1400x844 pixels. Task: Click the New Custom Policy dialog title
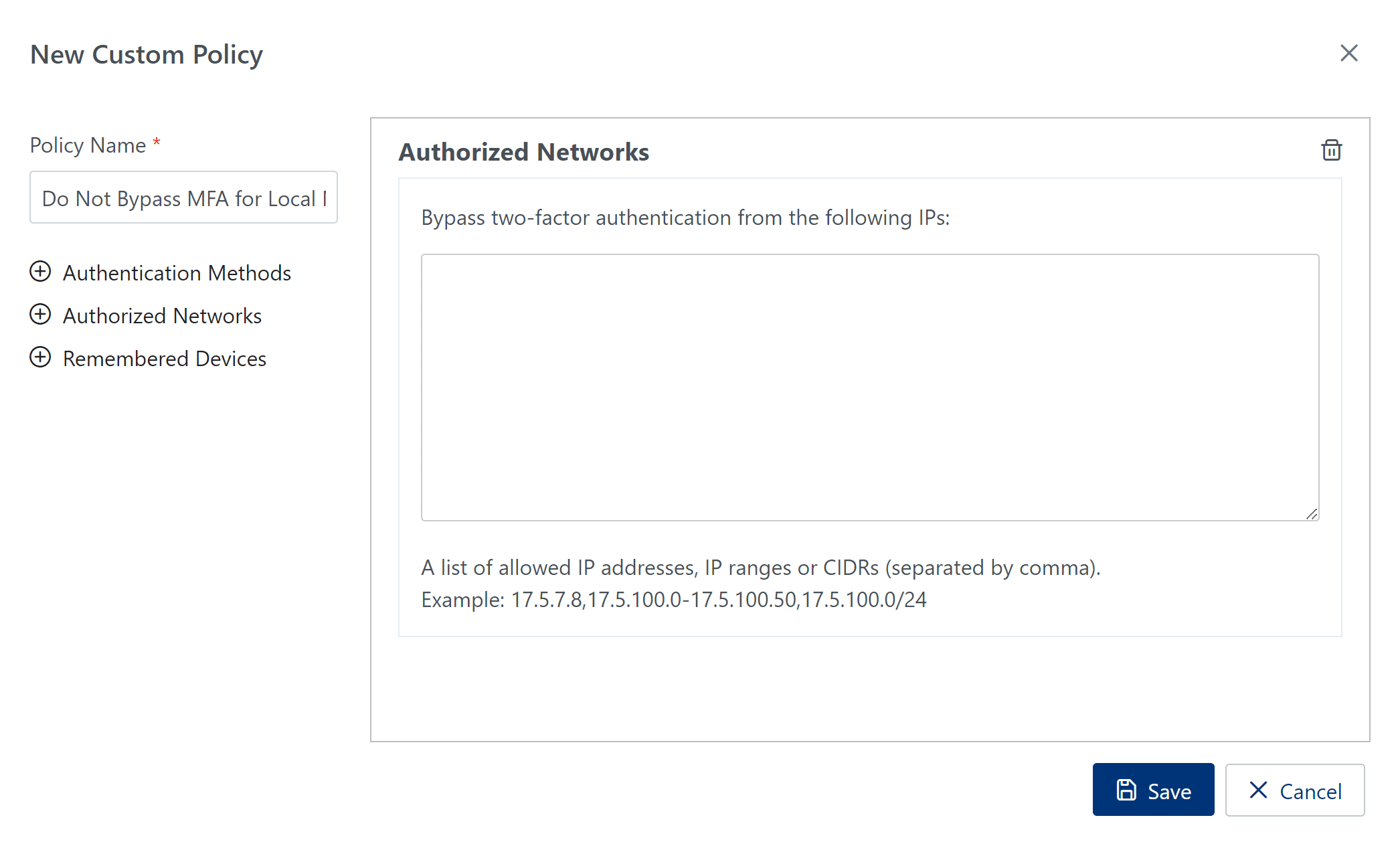(x=147, y=55)
